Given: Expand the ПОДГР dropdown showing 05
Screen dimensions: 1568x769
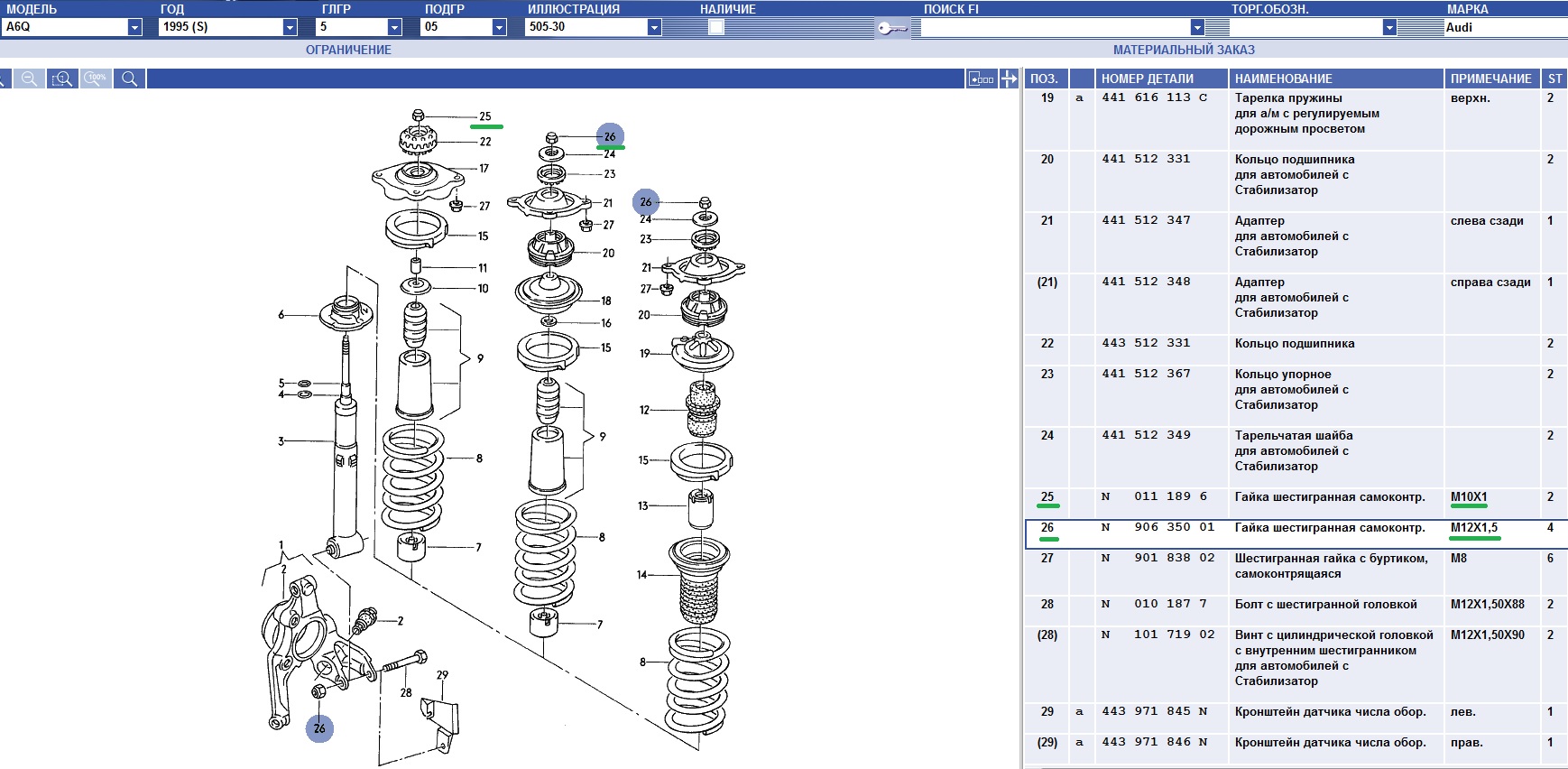Looking at the screenshot, I should 499,27.
